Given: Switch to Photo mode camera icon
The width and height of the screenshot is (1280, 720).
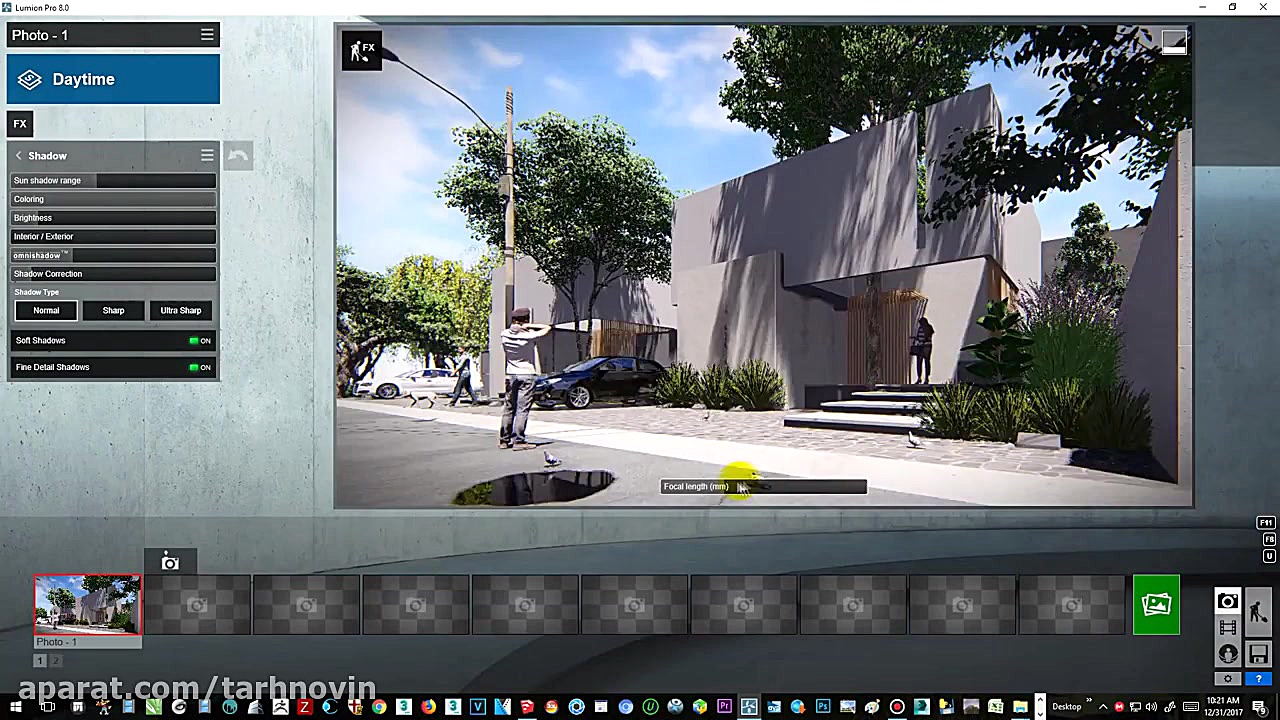Looking at the screenshot, I should point(1228,601).
